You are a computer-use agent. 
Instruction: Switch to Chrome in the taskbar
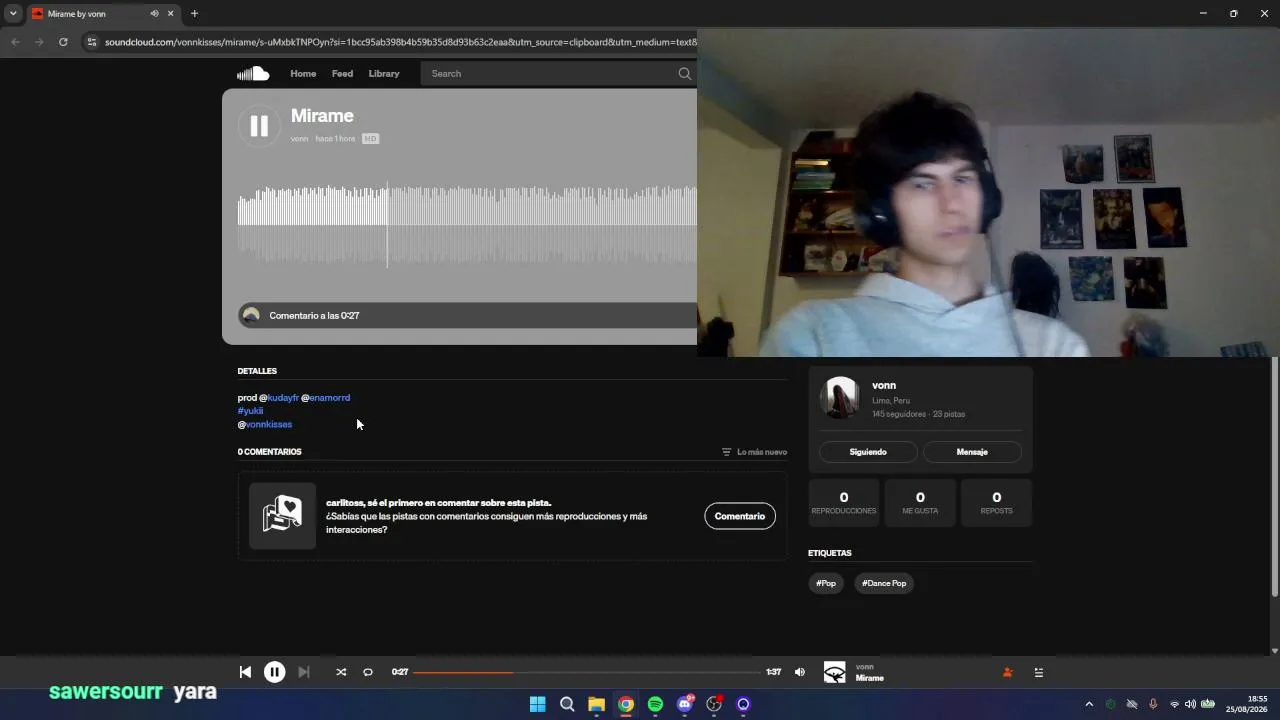pyautogui.click(x=626, y=704)
